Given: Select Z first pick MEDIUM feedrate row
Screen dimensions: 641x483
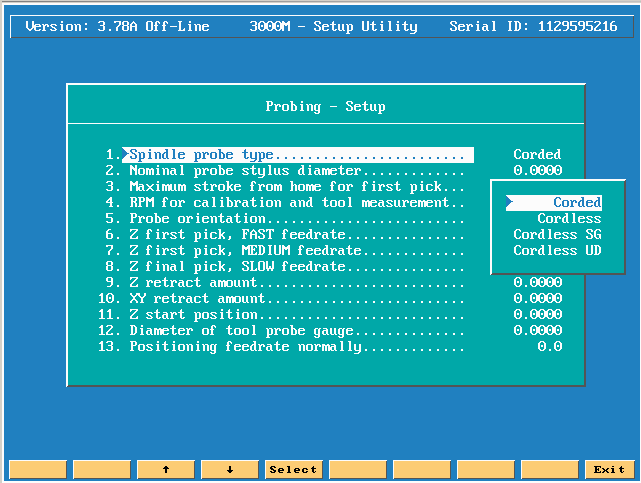Looking at the screenshot, I should click(285, 250).
